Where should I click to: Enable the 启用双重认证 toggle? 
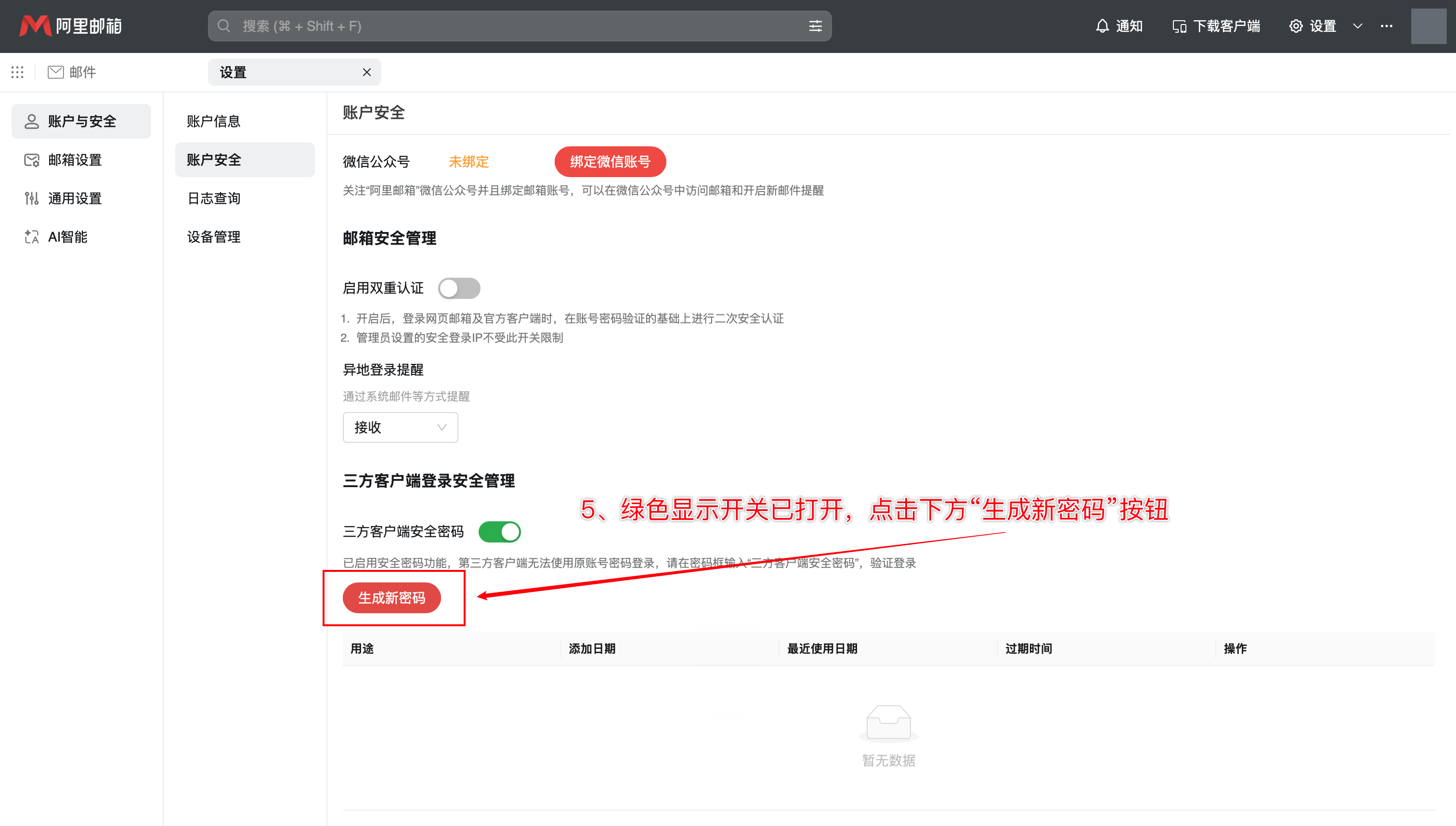pyautogui.click(x=459, y=288)
